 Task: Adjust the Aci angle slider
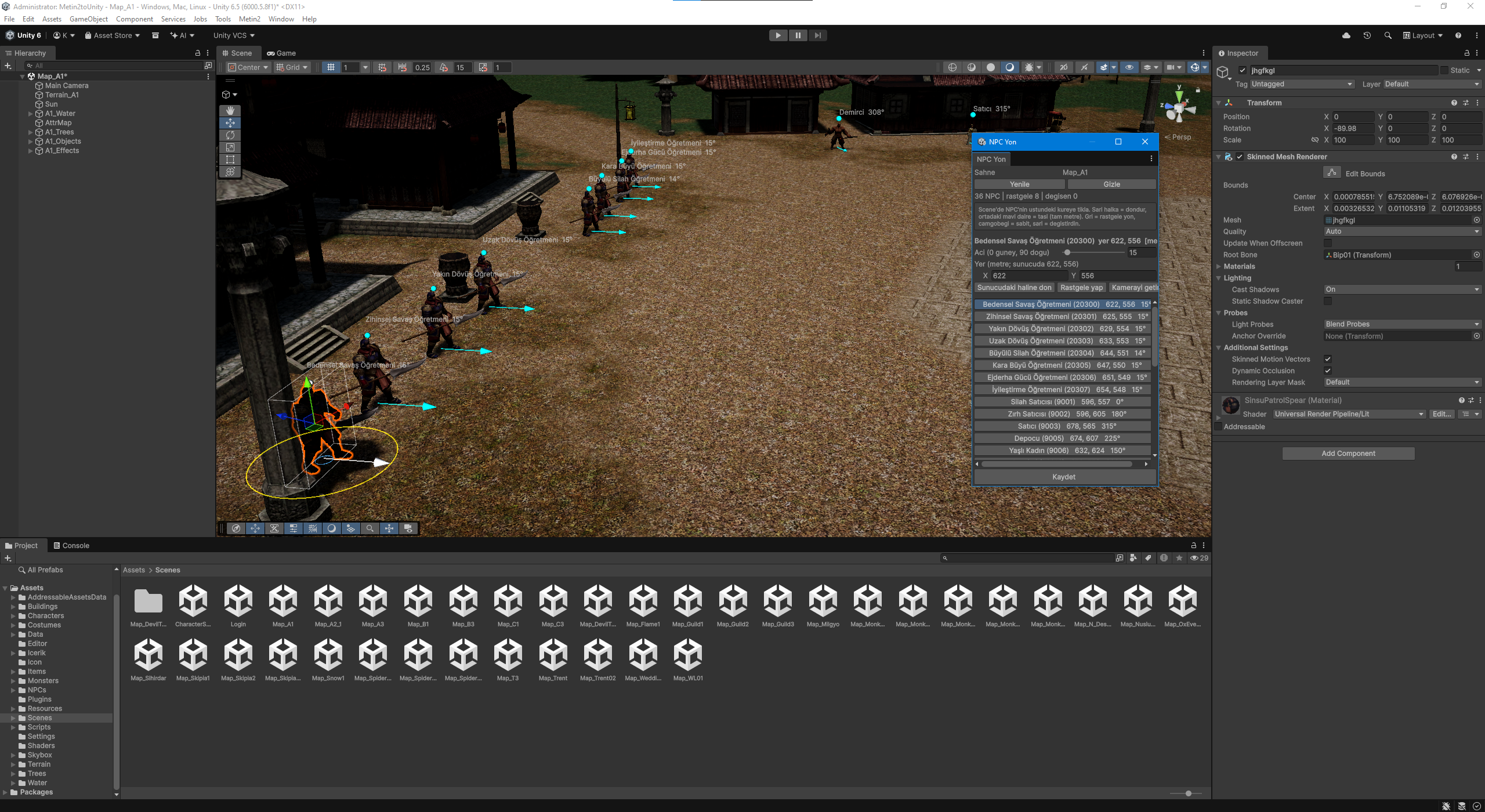1093,252
